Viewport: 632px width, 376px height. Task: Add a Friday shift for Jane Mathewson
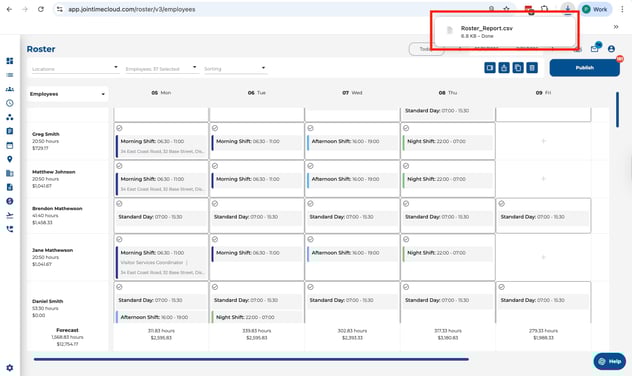(x=543, y=257)
